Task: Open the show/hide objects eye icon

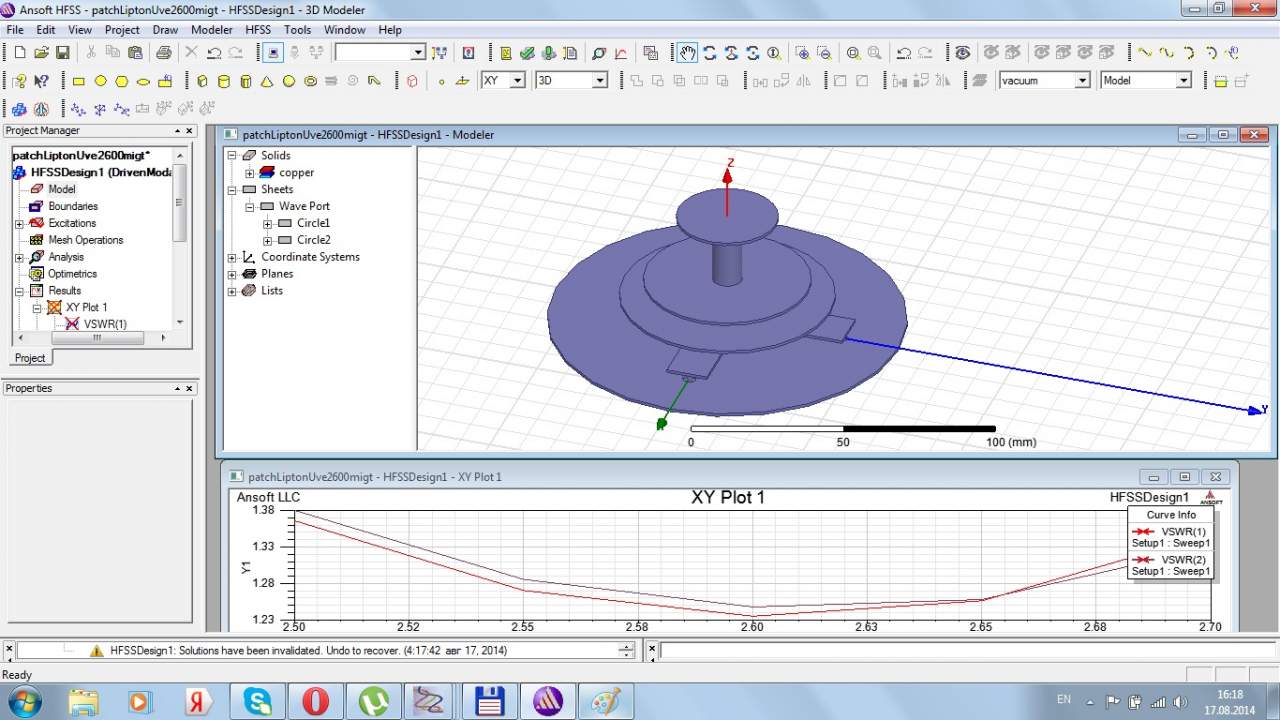Action: 962,53
